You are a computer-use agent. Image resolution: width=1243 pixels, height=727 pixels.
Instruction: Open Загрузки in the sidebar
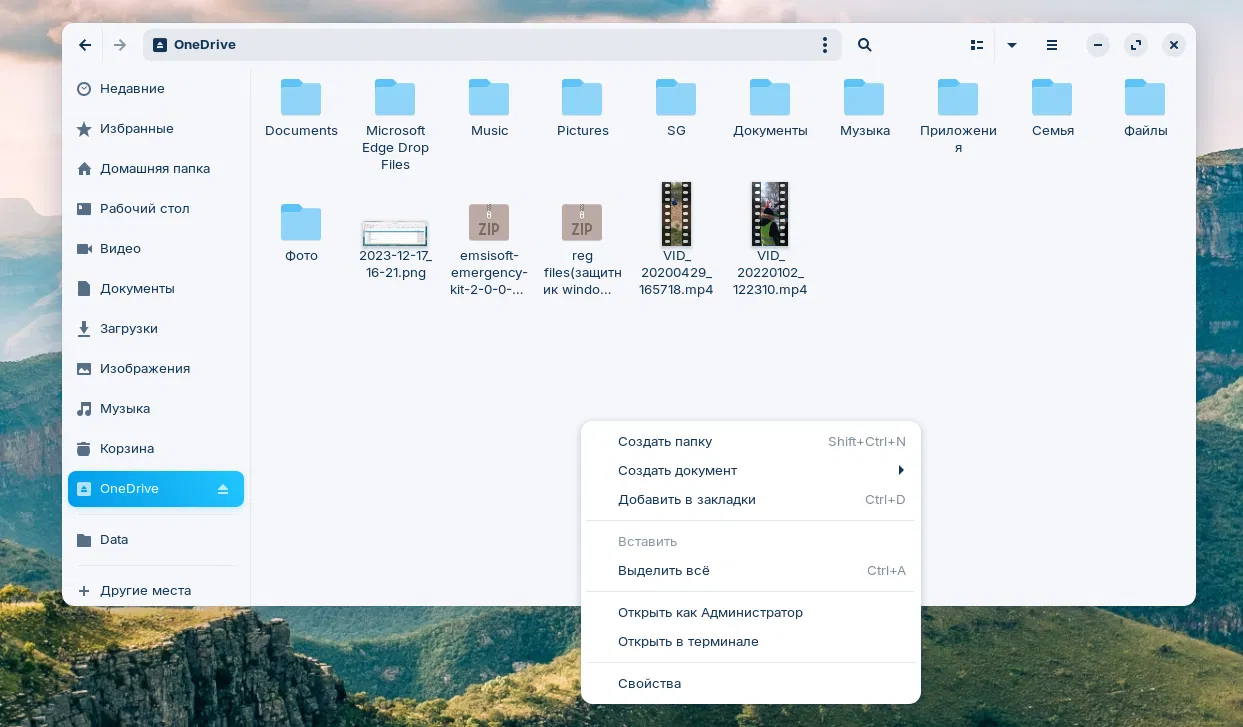(156, 329)
